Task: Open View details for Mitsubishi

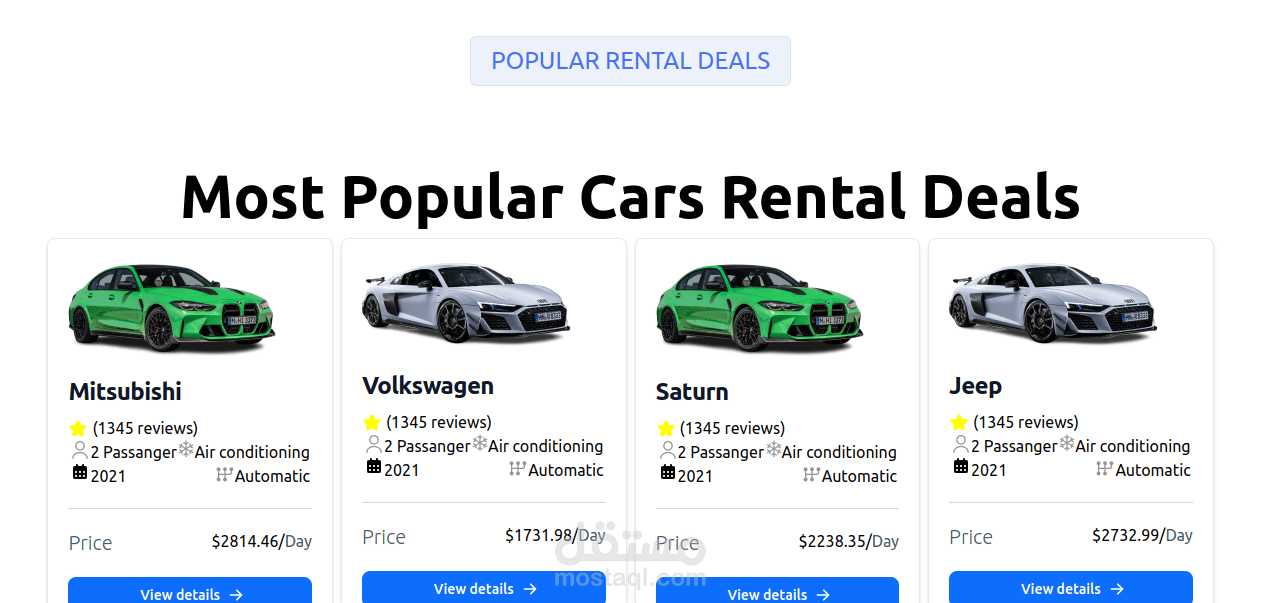Action: tap(190, 594)
